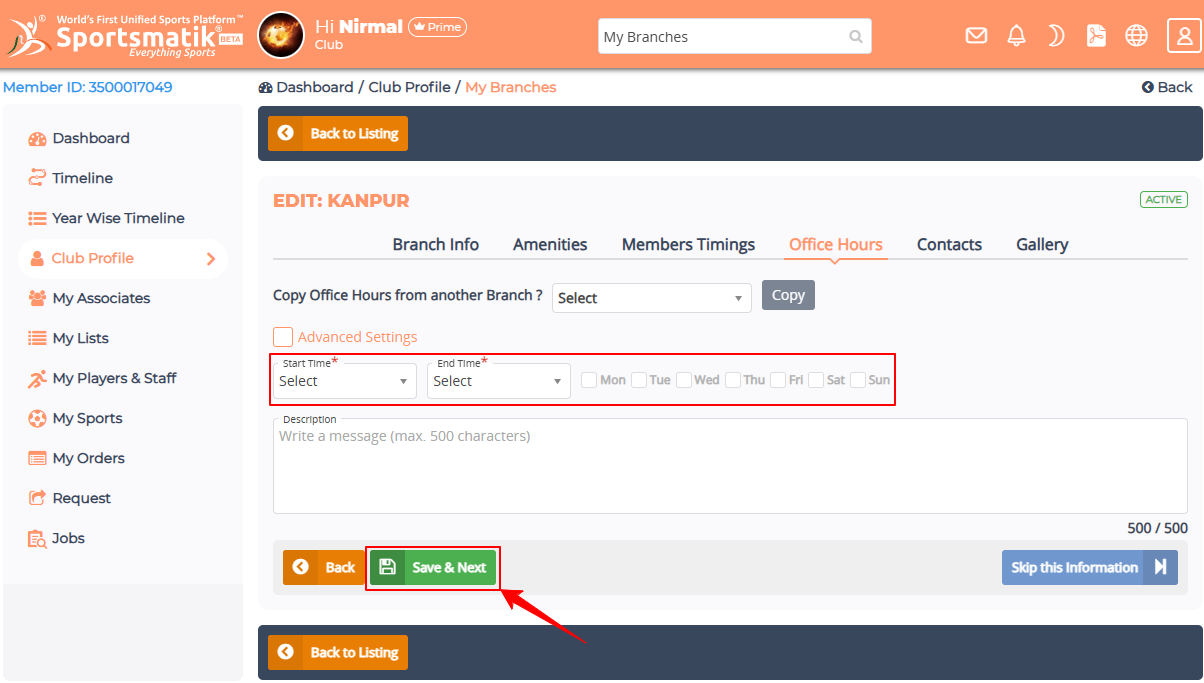Go to the Gallery tab
This screenshot has width=1204, height=683.
[1042, 244]
